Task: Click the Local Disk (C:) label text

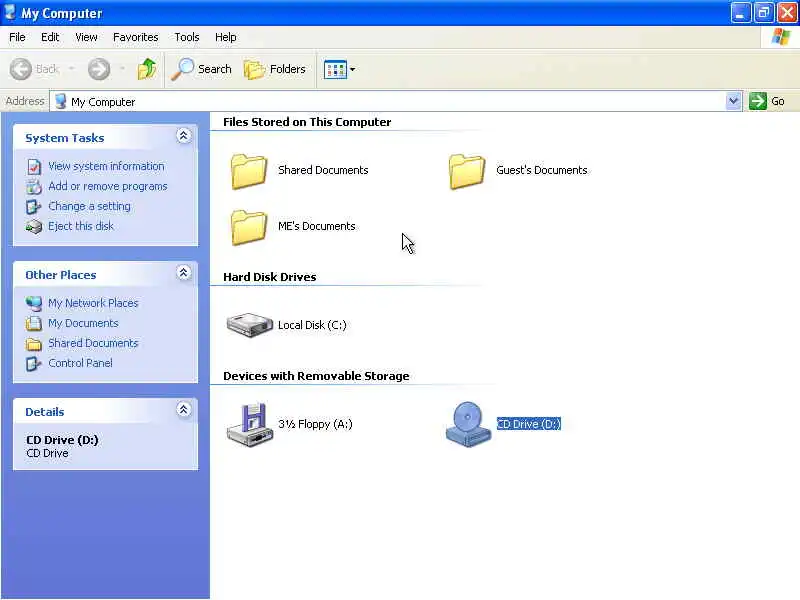Action: 312,325
